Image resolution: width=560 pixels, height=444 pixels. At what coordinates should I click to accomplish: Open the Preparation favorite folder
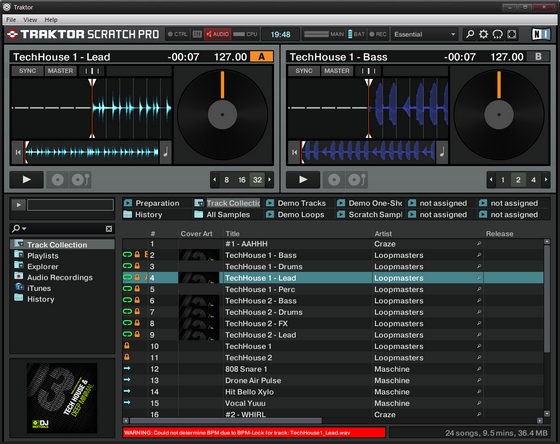point(152,203)
